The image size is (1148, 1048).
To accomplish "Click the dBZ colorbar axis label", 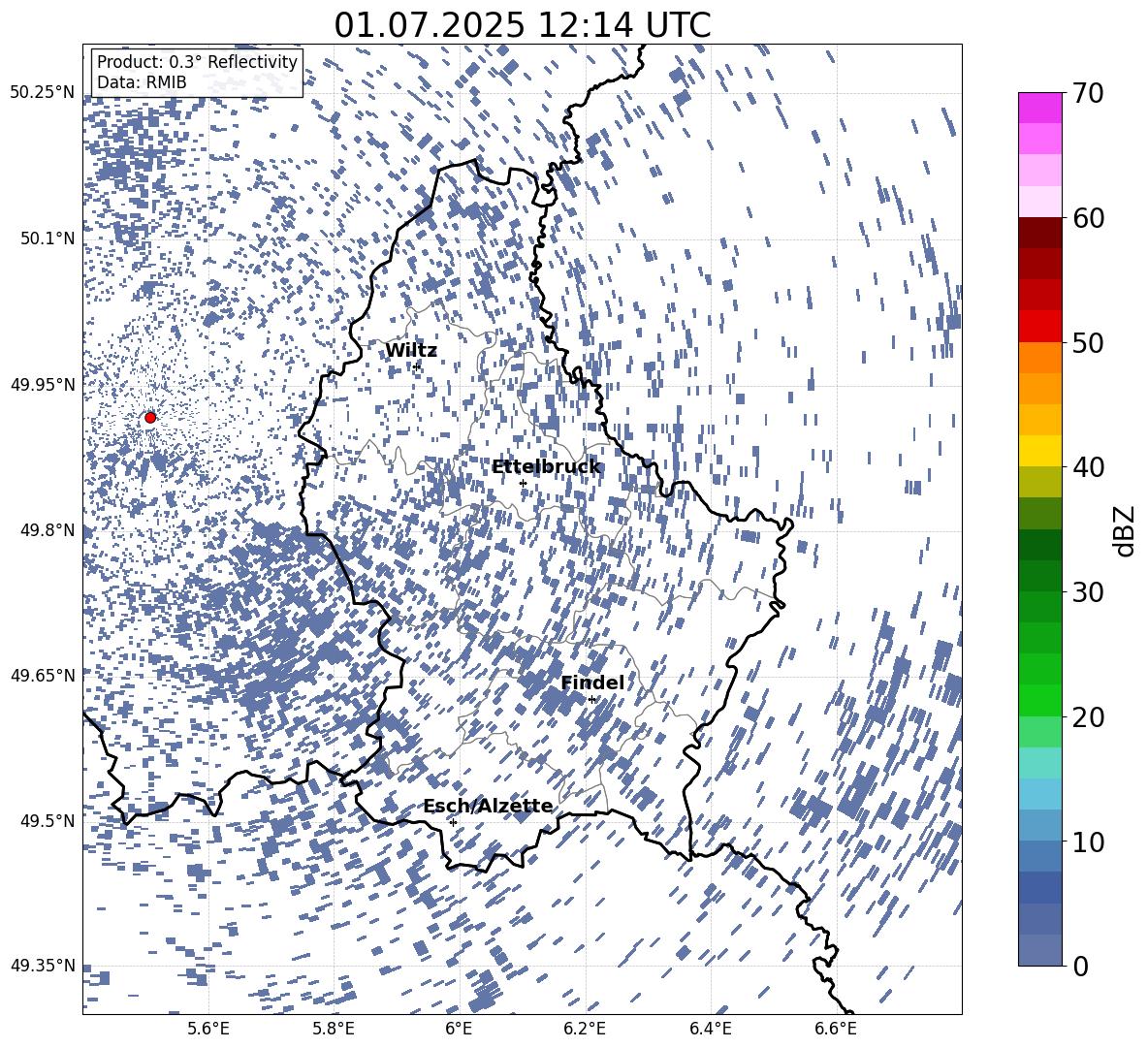I will (1124, 530).
